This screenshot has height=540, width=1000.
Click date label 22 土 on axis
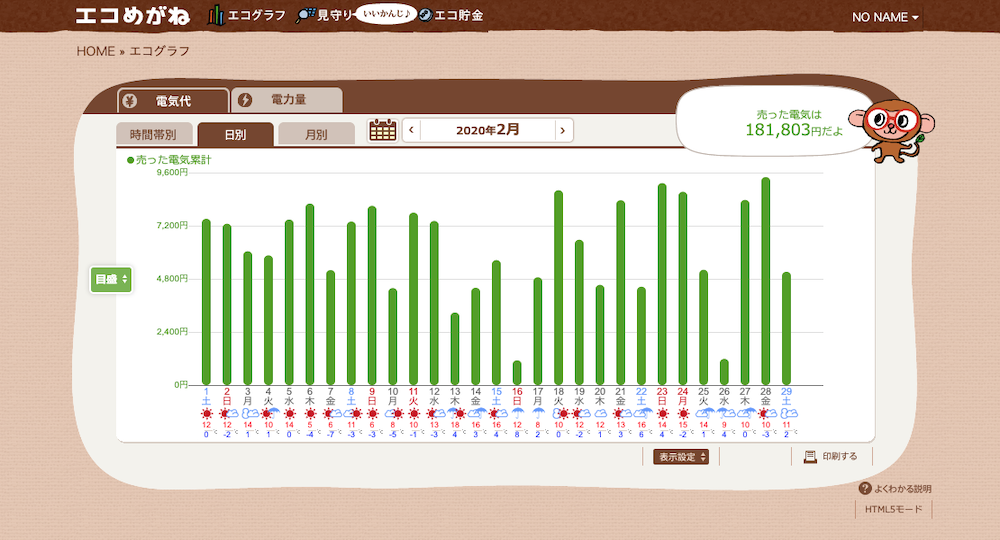point(642,397)
